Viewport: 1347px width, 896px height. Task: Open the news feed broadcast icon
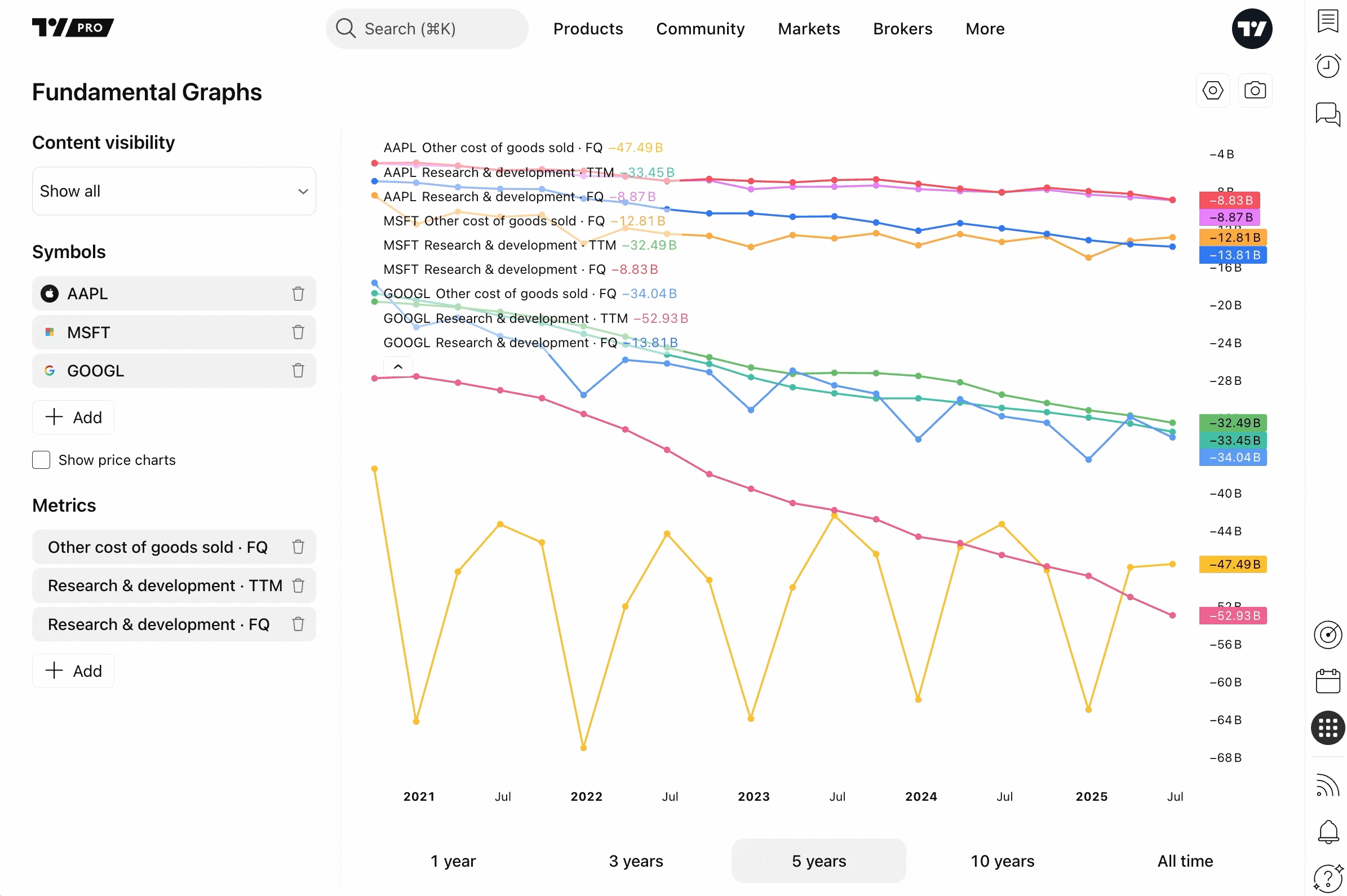[x=1327, y=785]
